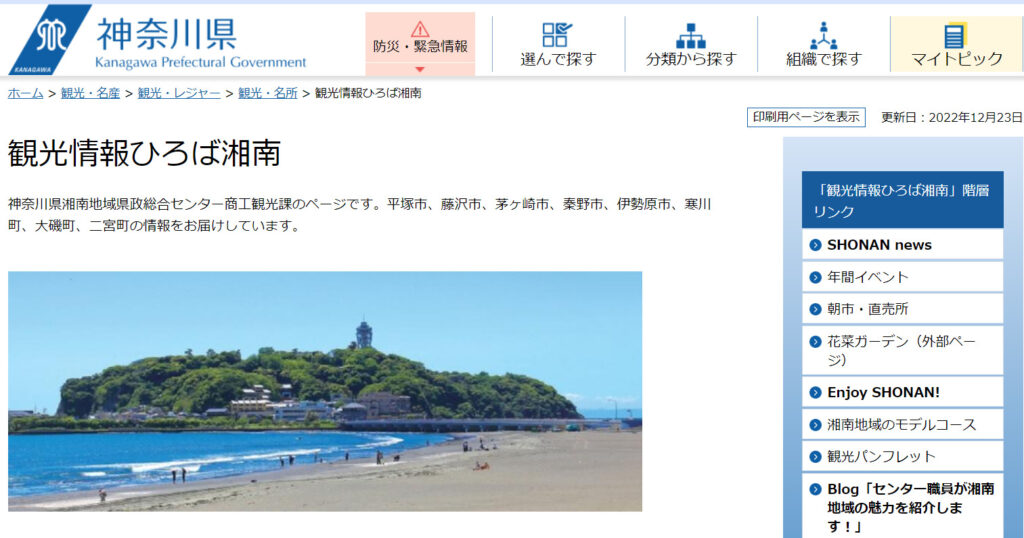Click the 分類から探す hierarchy icon
The width and height of the screenshot is (1024, 538).
point(691,35)
